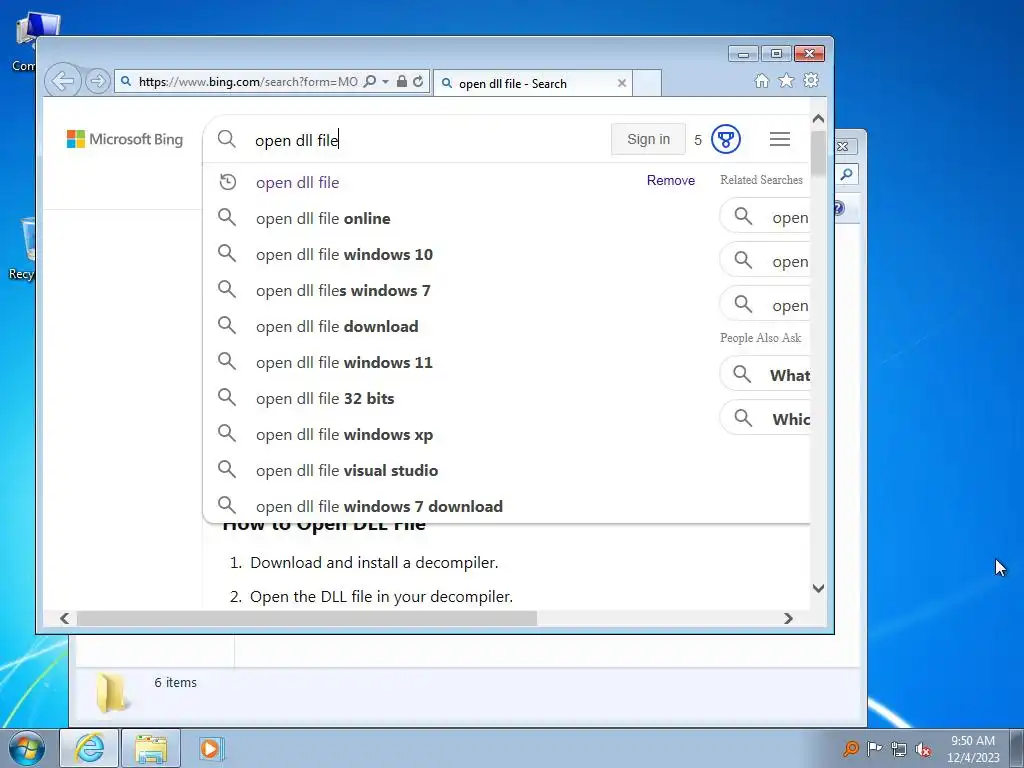Click the Sign in button
This screenshot has height=768, width=1024.
[x=648, y=139]
